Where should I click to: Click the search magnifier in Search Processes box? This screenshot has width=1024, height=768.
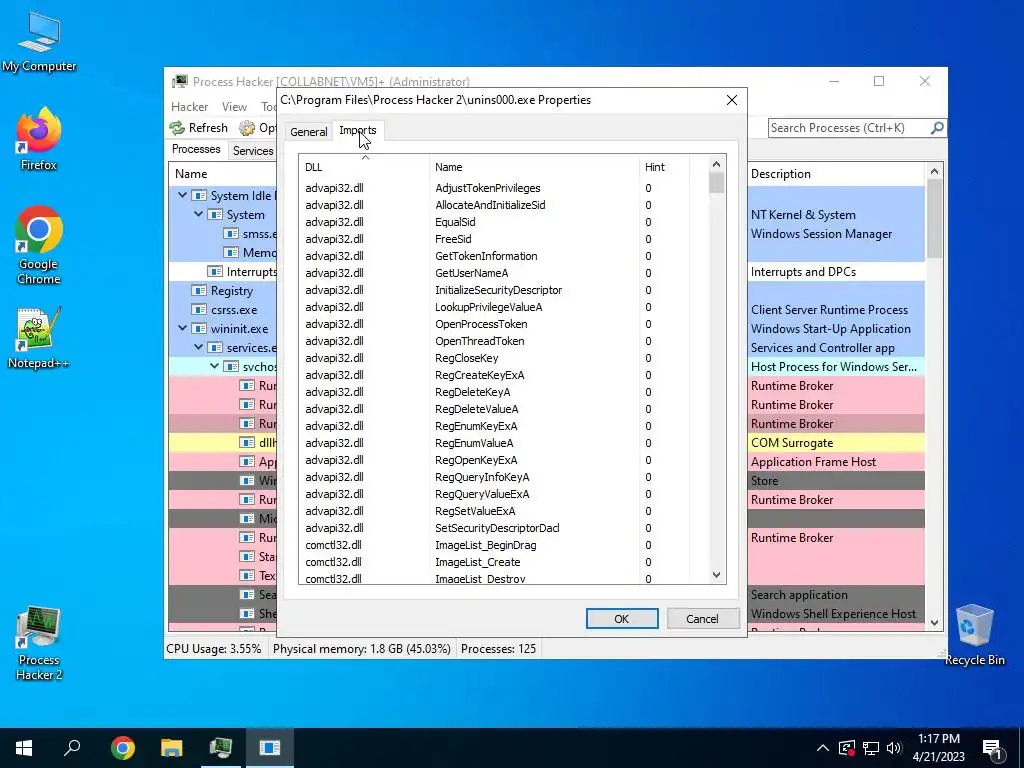point(937,127)
